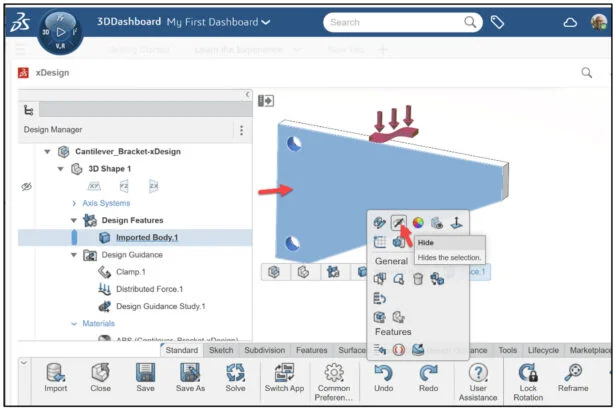The image size is (615, 408).
Task: Open the color wheel appearance tool
Action: click(418, 223)
